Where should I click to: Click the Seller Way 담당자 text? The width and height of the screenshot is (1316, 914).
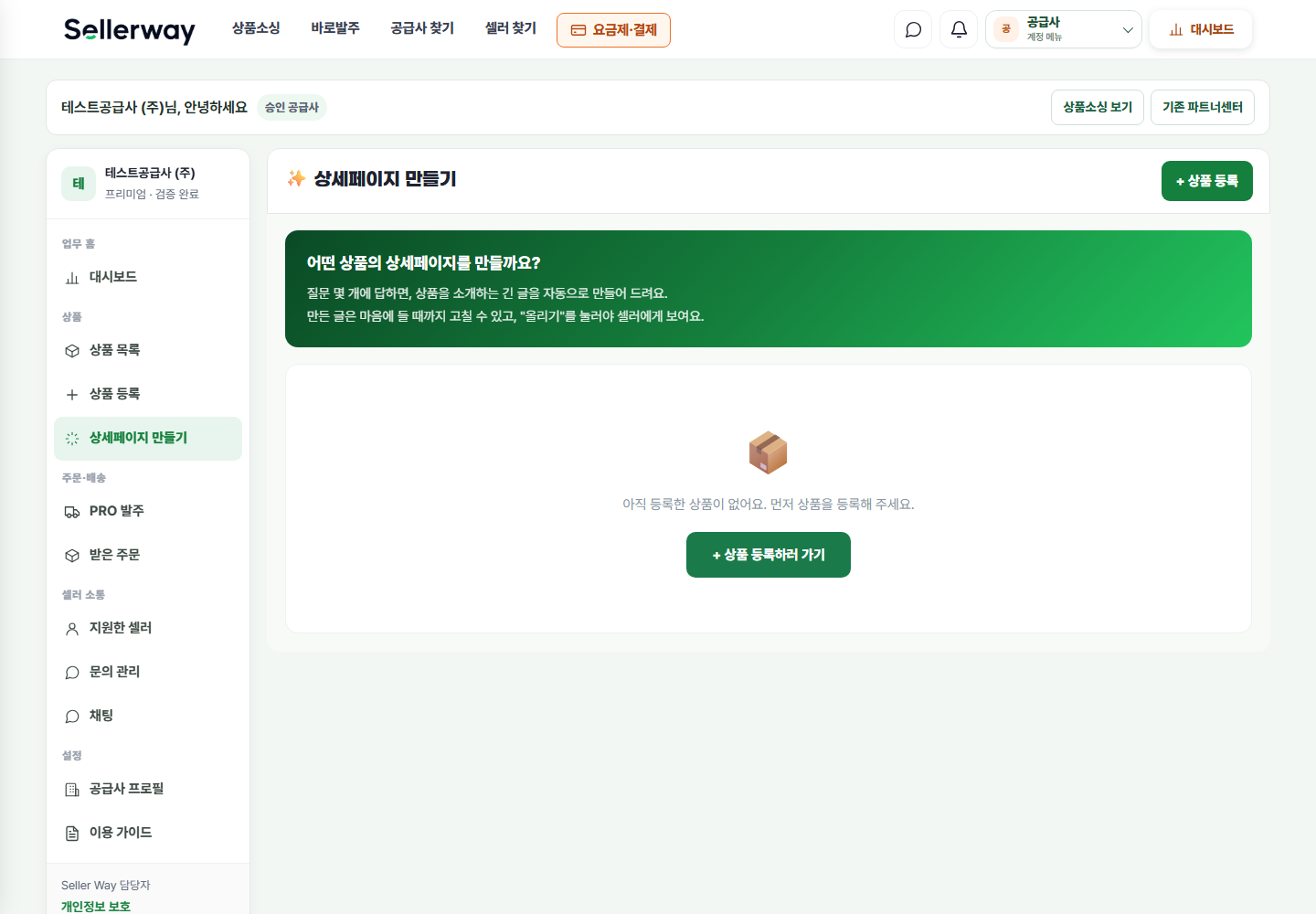tap(106, 885)
